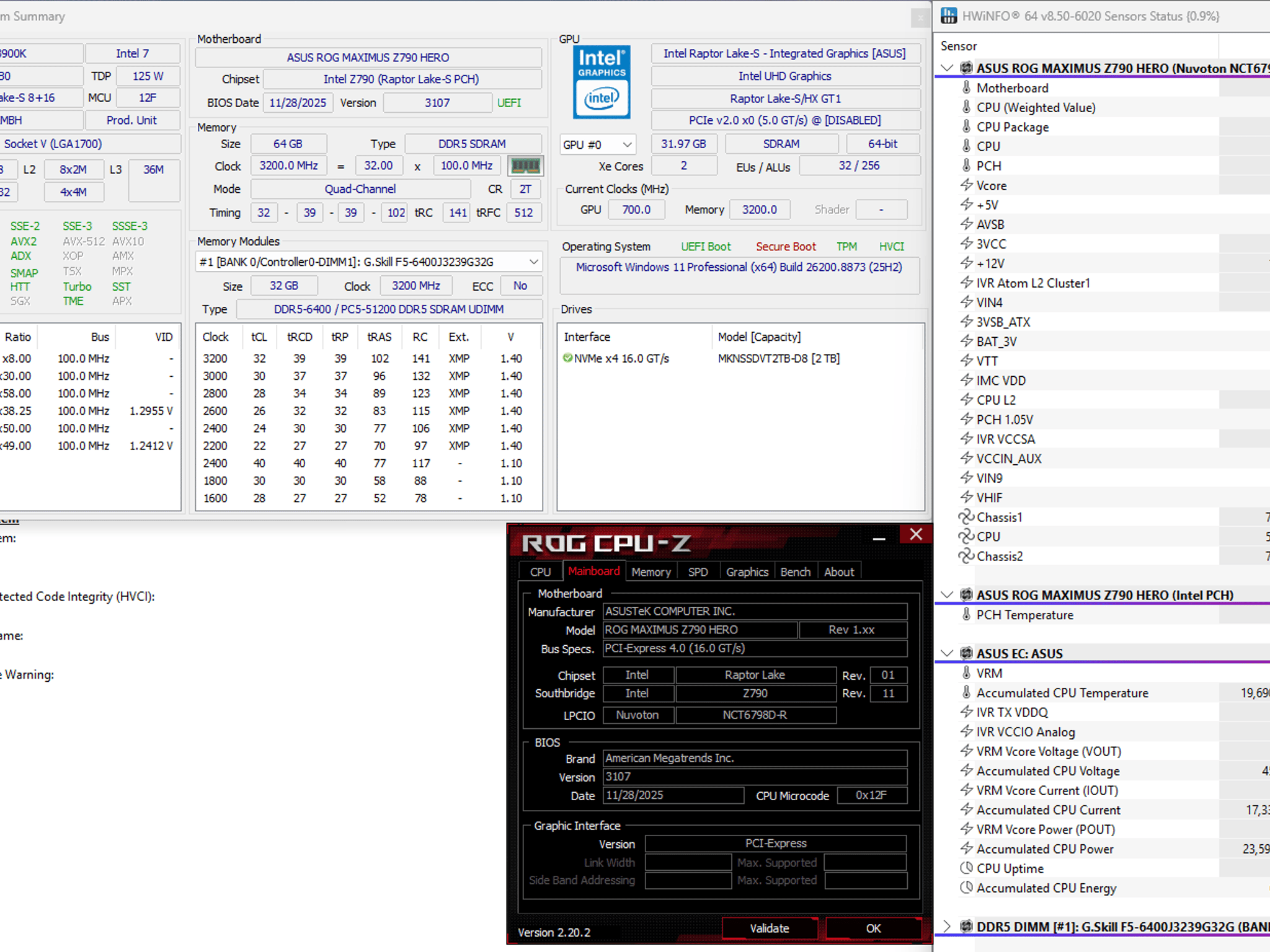This screenshot has width=1270, height=952.
Task: Click the BIOS Version 3107 field
Action: [x=437, y=103]
